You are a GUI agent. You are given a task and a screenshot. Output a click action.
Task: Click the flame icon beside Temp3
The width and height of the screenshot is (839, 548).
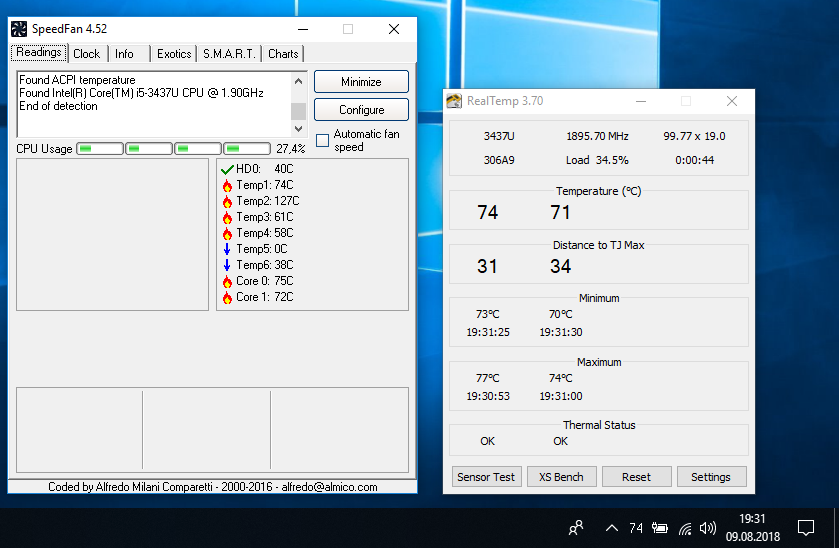227,217
